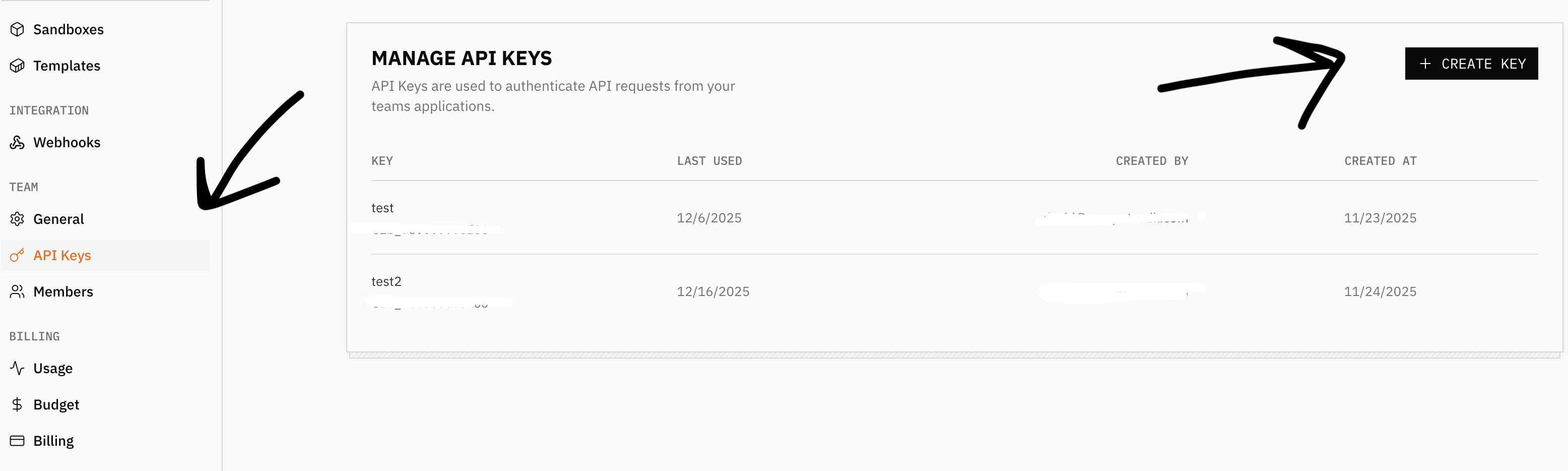The height and width of the screenshot is (471, 1568).
Task: Switch to the Billing section
Action: [x=53, y=440]
